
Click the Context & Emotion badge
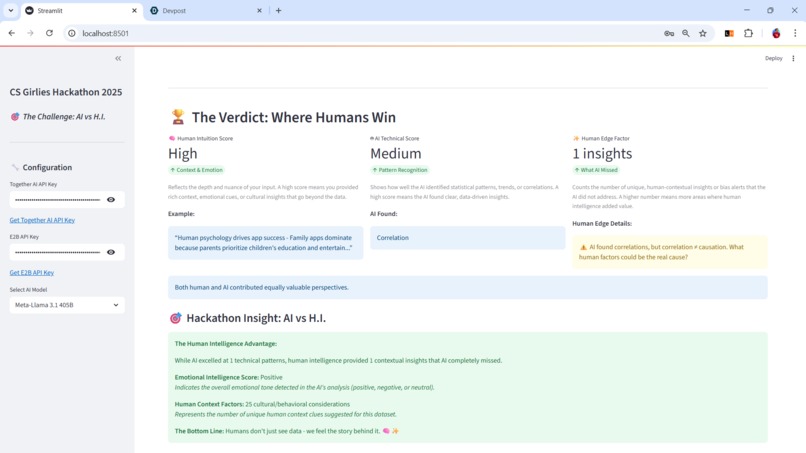tap(196, 170)
